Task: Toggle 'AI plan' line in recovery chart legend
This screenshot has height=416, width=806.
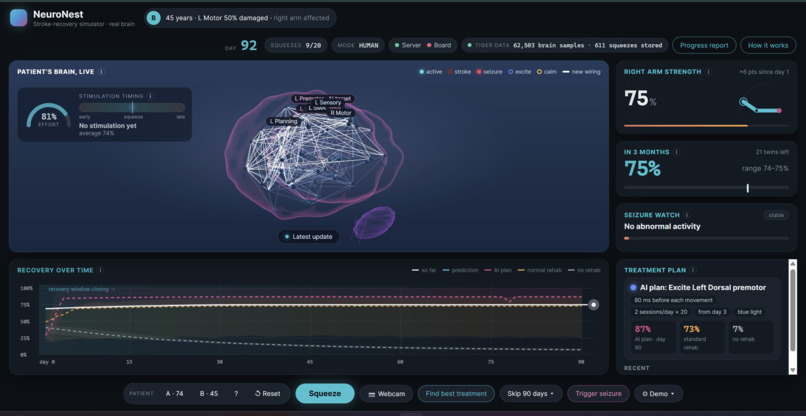Action: (x=498, y=270)
